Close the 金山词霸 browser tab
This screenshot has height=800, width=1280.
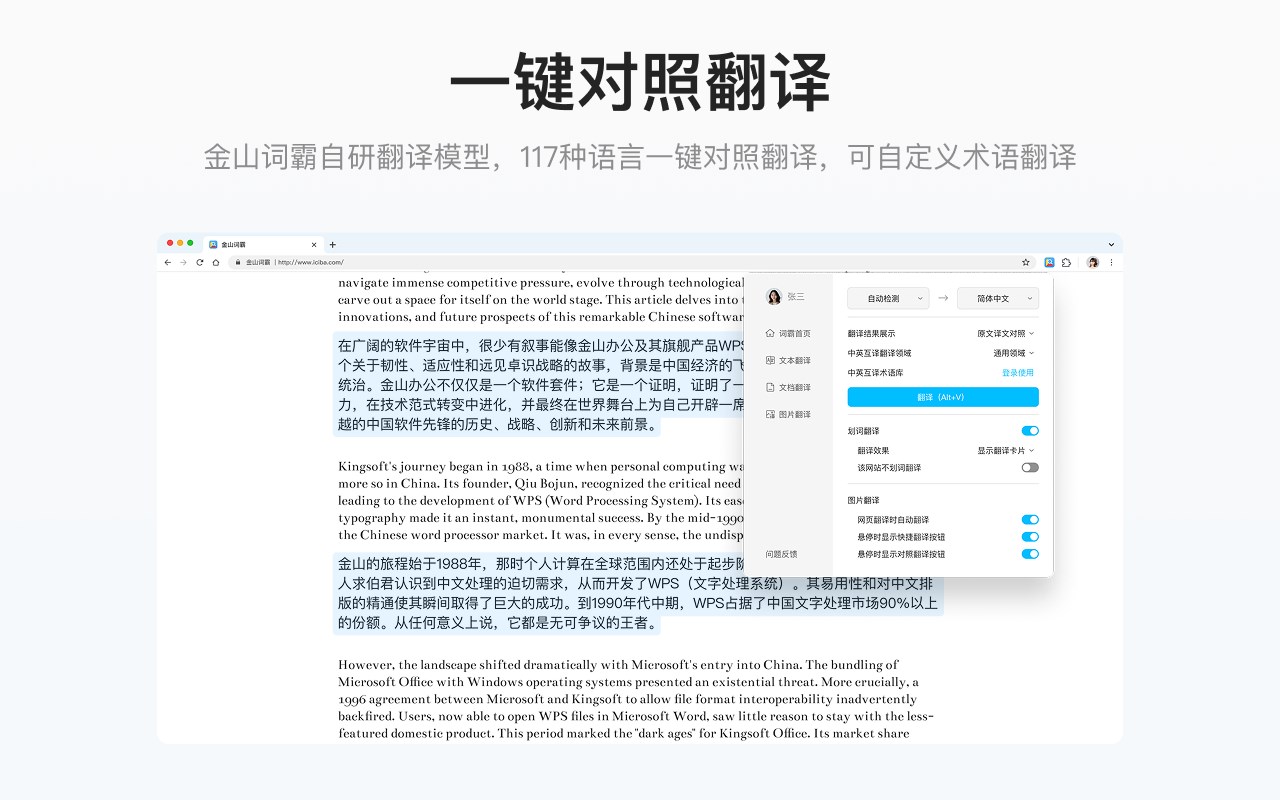pyautogui.click(x=314, y=244)
